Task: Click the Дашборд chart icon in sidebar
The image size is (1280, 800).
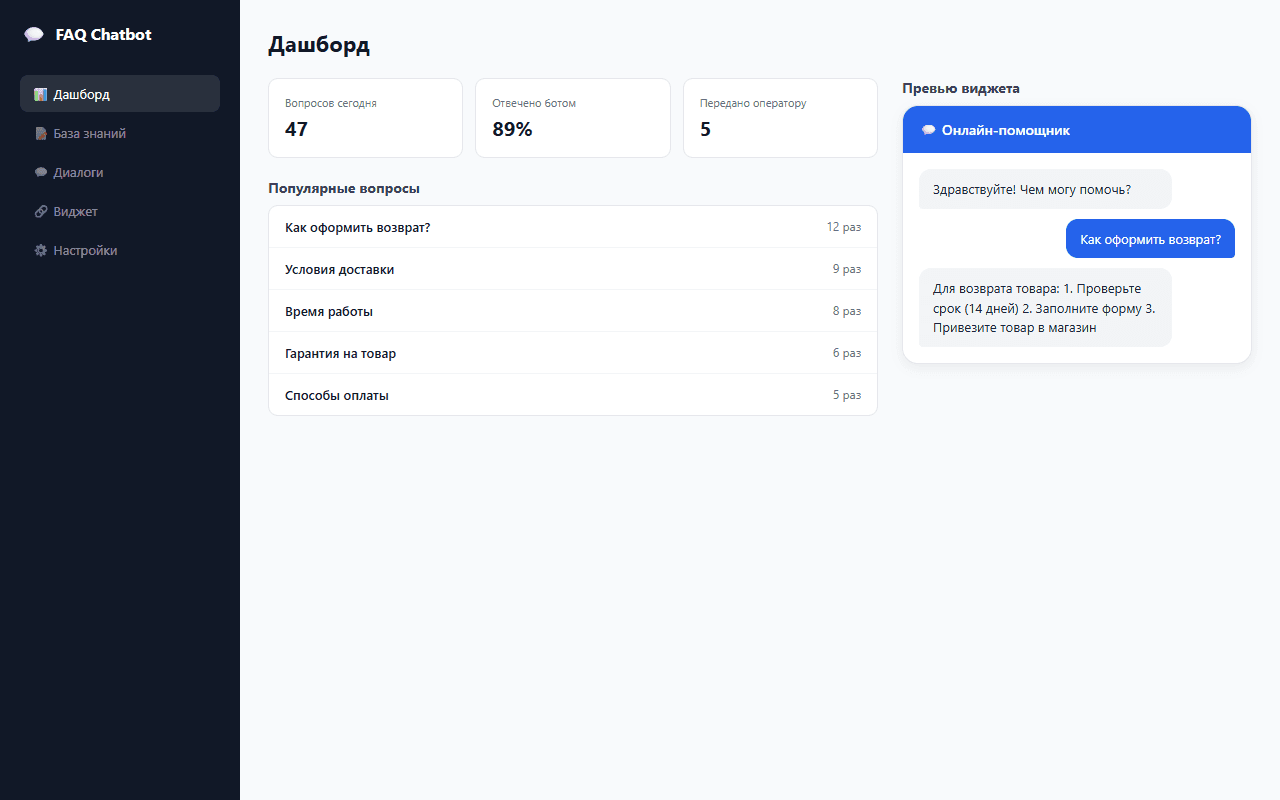Action: [x=41, y=94]
